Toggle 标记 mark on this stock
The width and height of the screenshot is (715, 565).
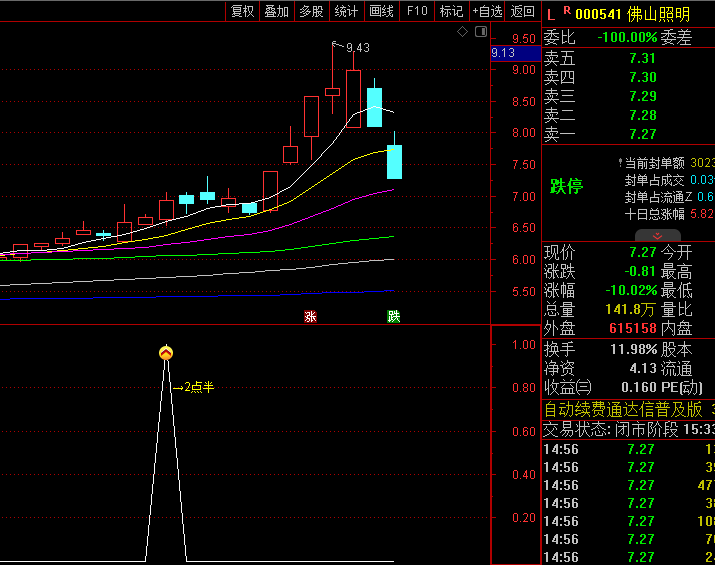451,11
